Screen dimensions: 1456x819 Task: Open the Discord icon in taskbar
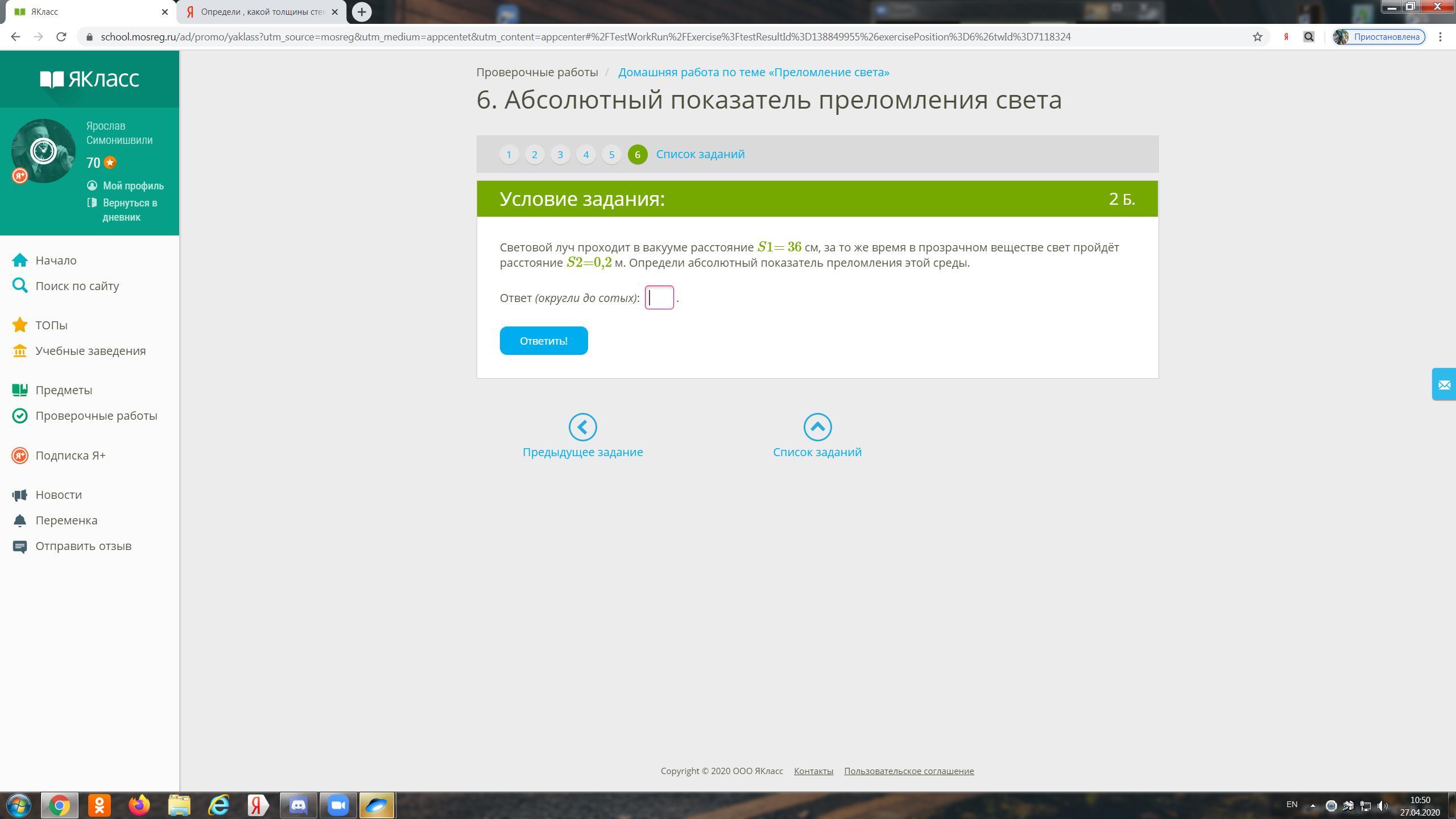click(x=298, y=805)
